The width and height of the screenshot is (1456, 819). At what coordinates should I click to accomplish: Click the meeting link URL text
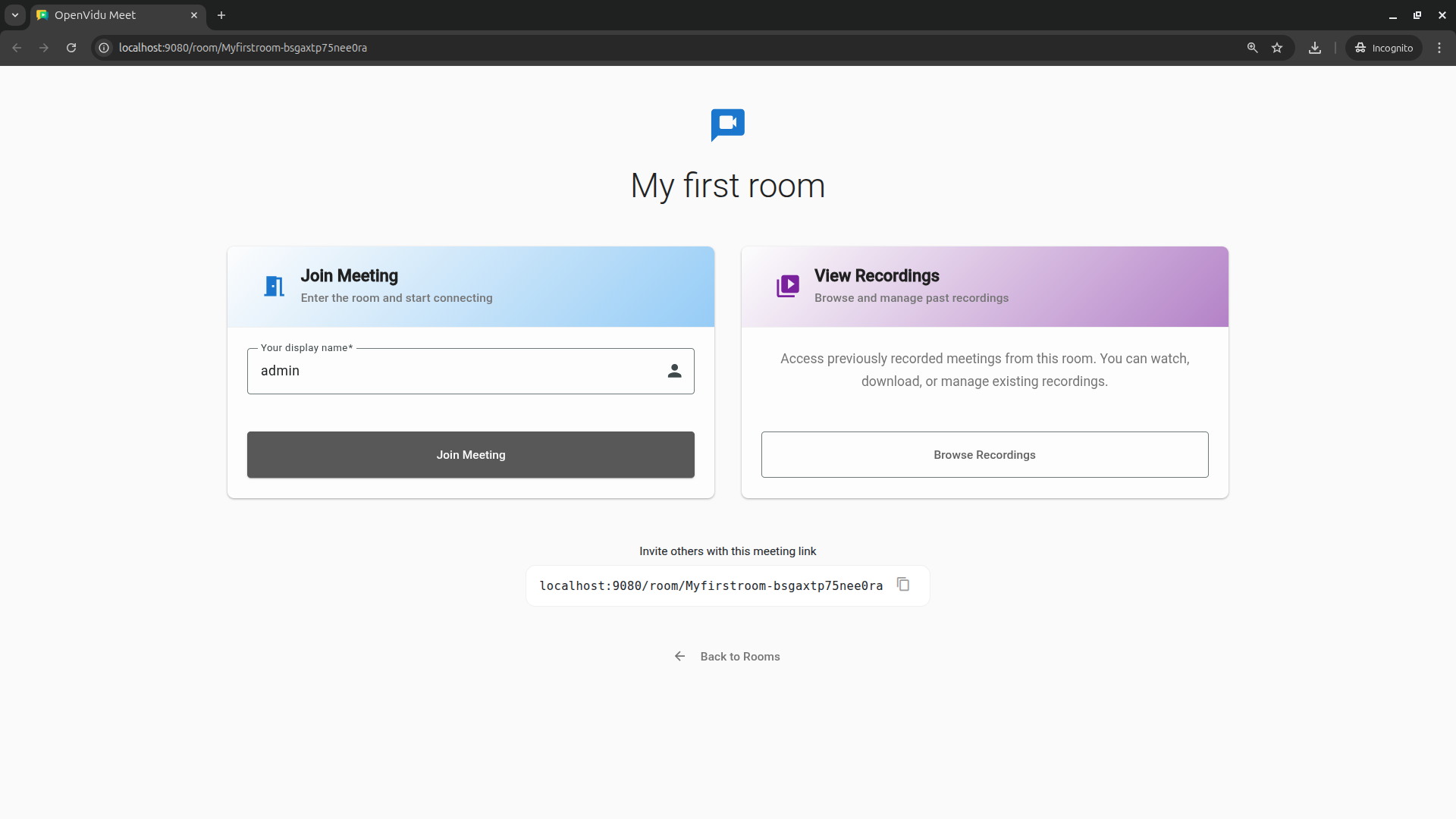point(711,586)
